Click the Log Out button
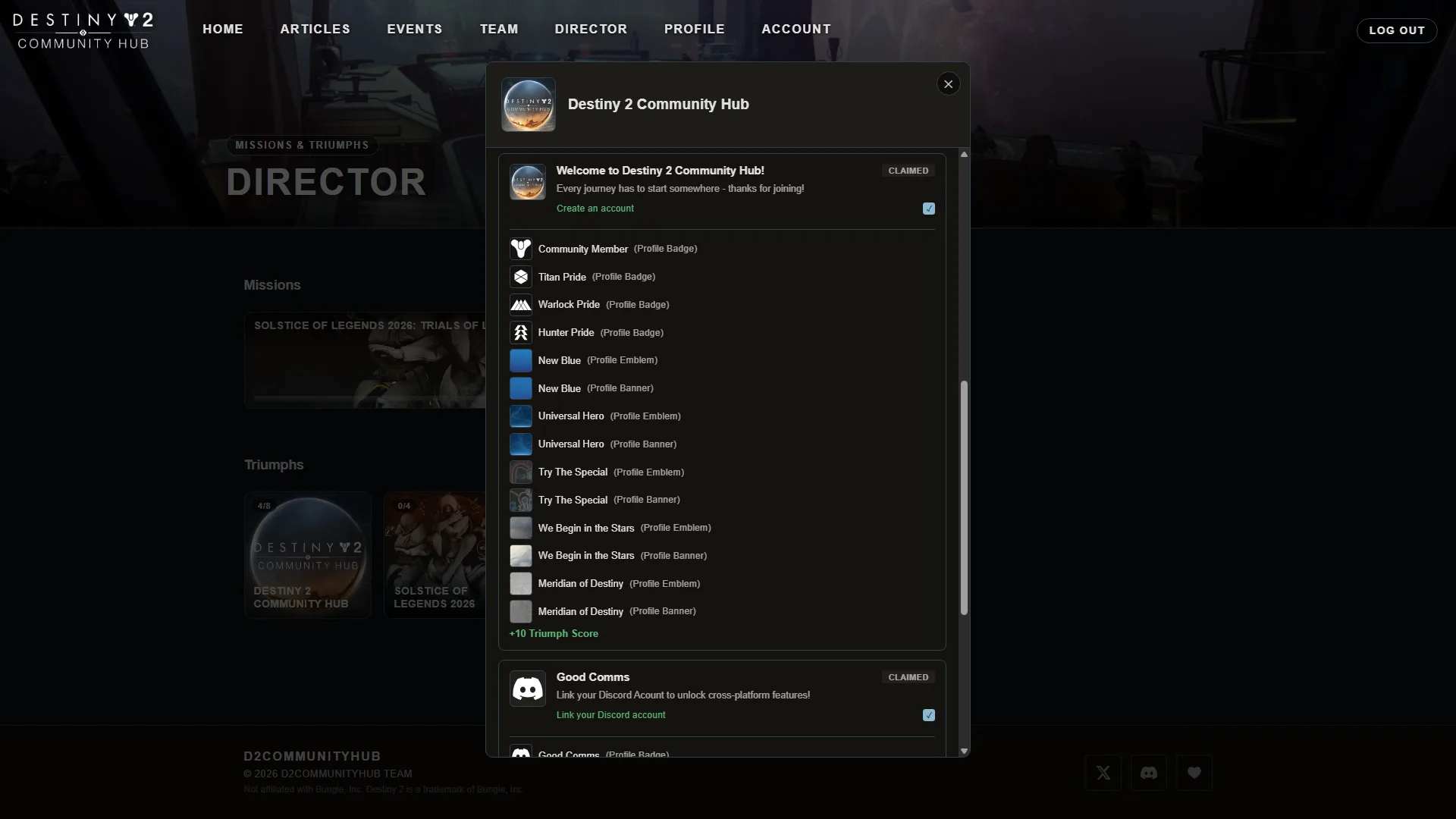The image size is (1456, 819). coord(1397,30)
